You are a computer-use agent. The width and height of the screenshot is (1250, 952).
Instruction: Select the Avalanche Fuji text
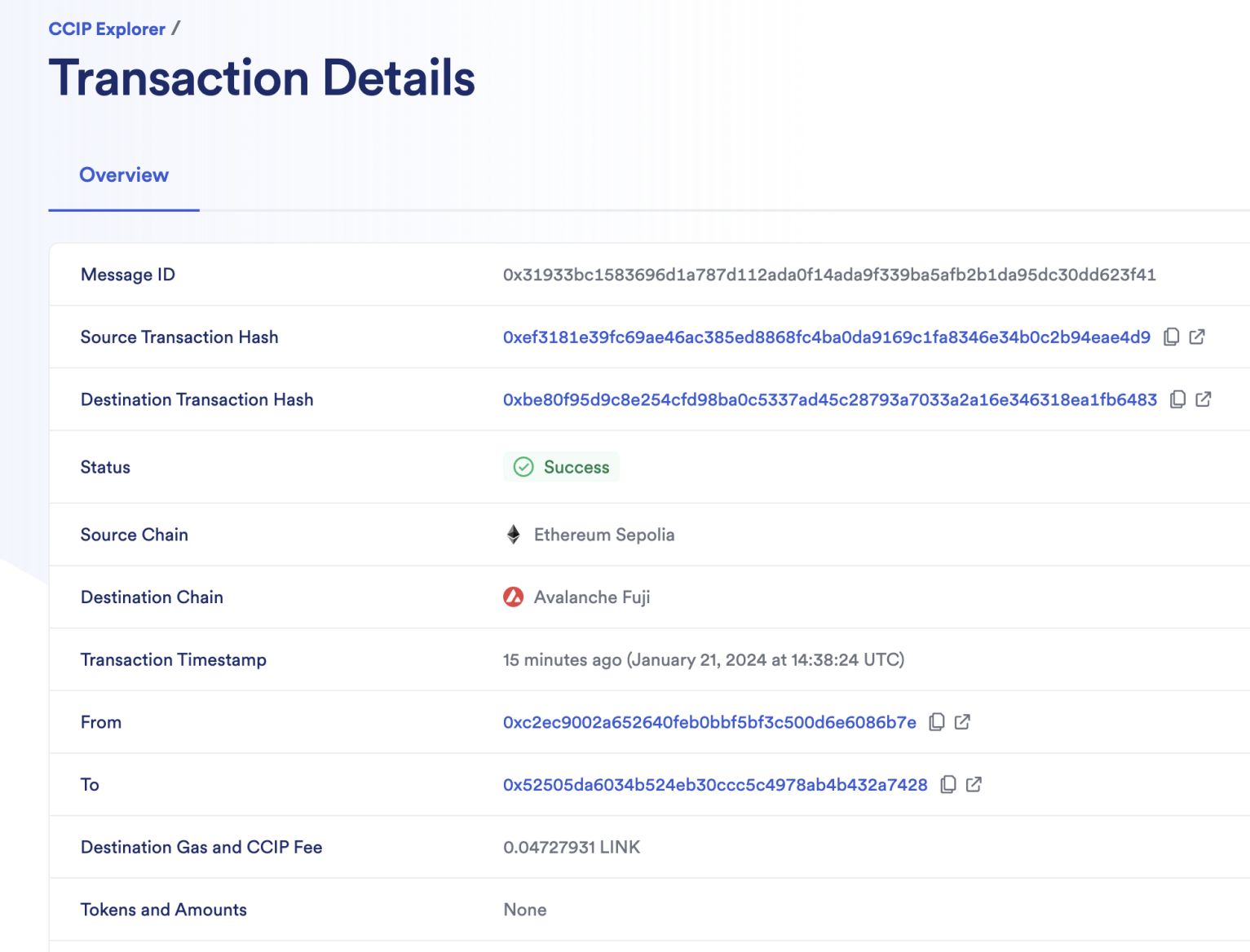[x=592, y=597]
